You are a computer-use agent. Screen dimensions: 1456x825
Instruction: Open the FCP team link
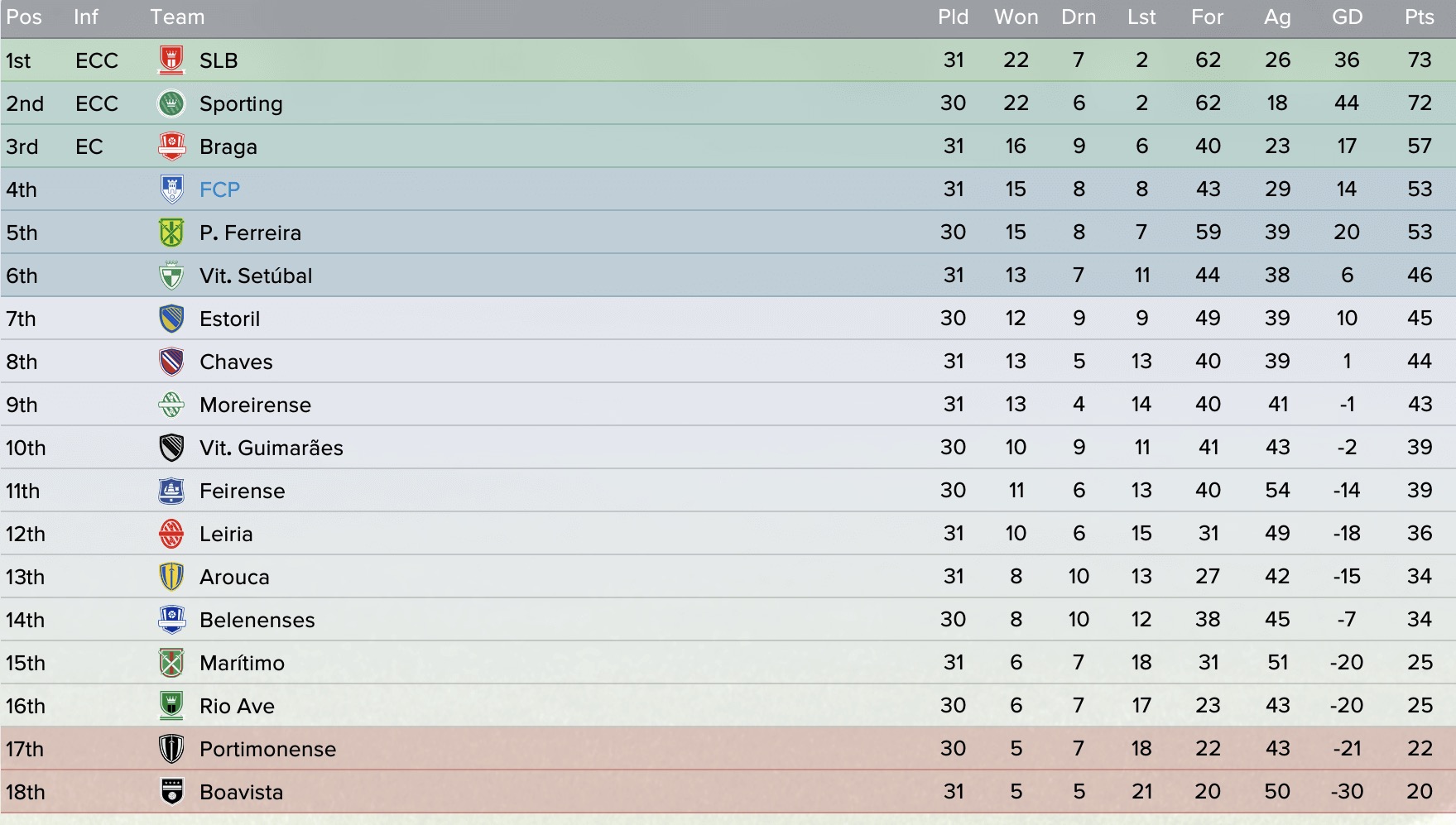219,189
